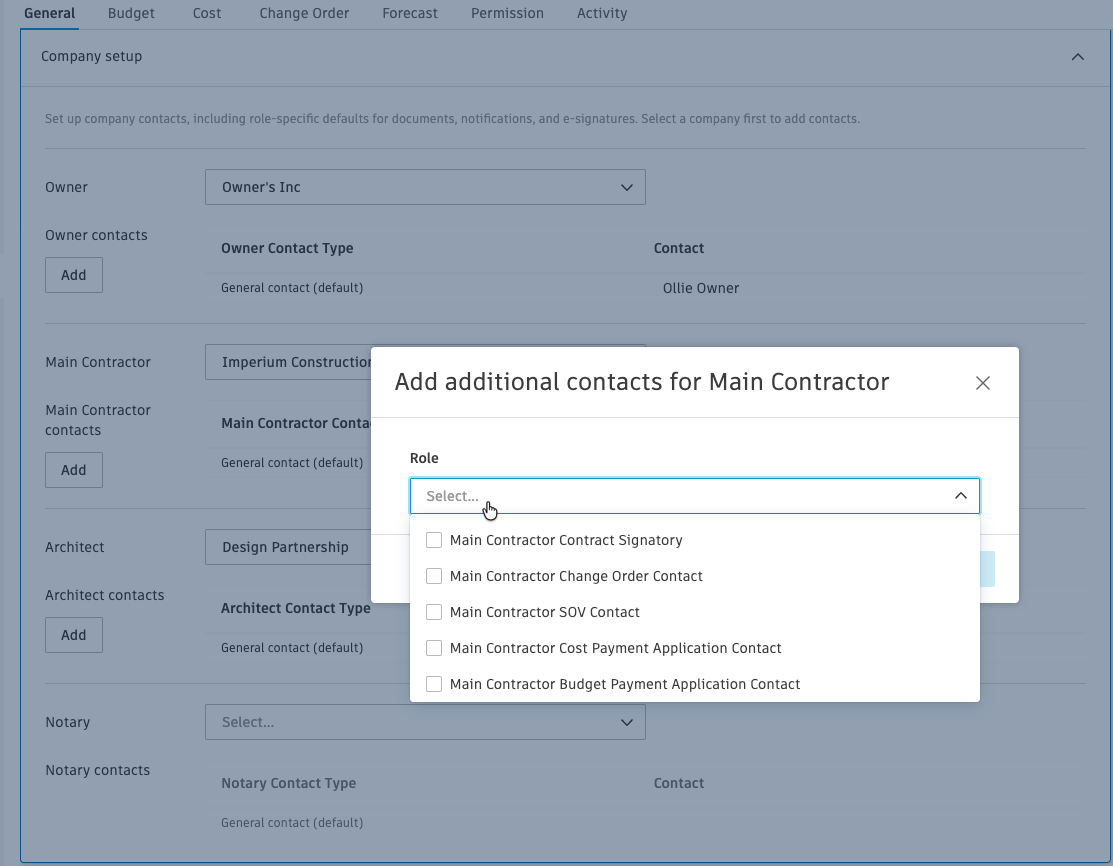This screenshot has height=866, width=1113.
Task: Click the Architect Contact Type column header
Action: (296, 608)
